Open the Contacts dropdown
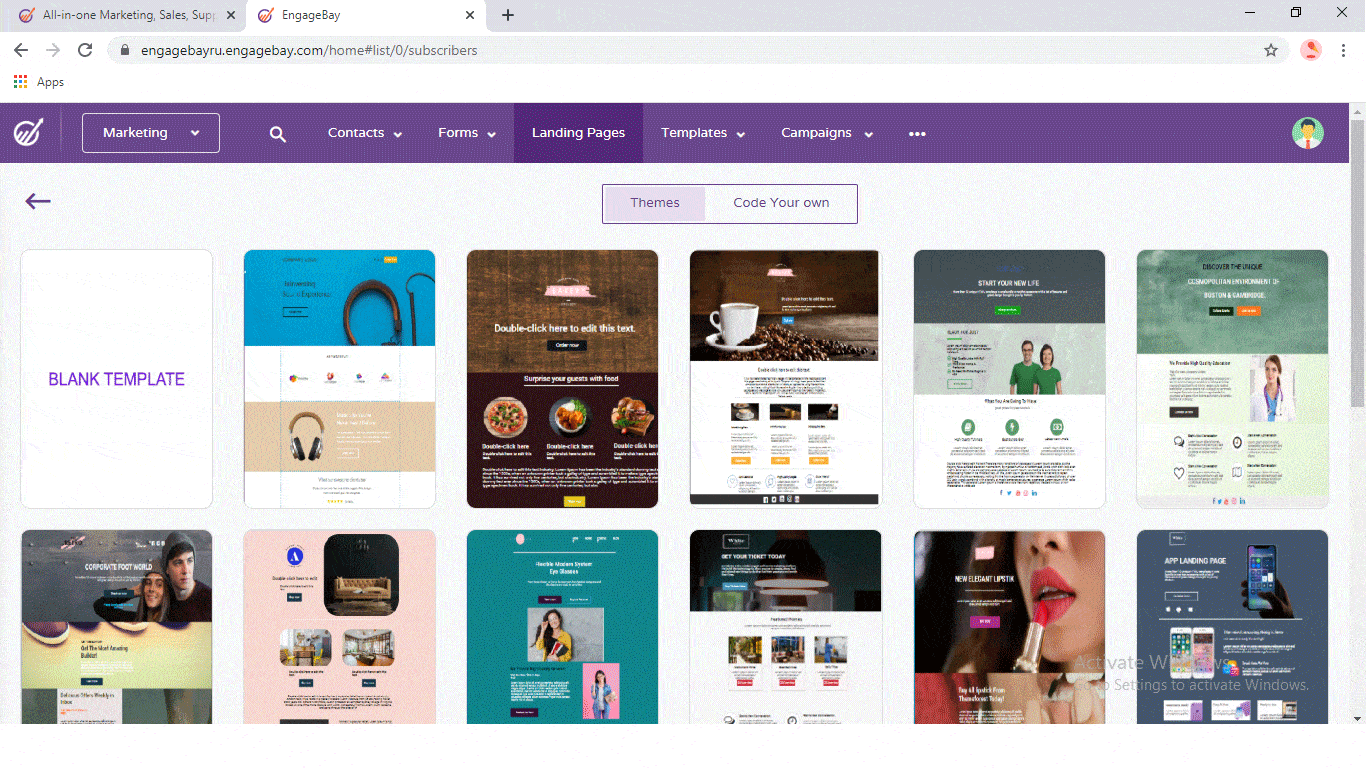Image resolution: width=1366 pixels, height=768 pixels. [364, 132]
